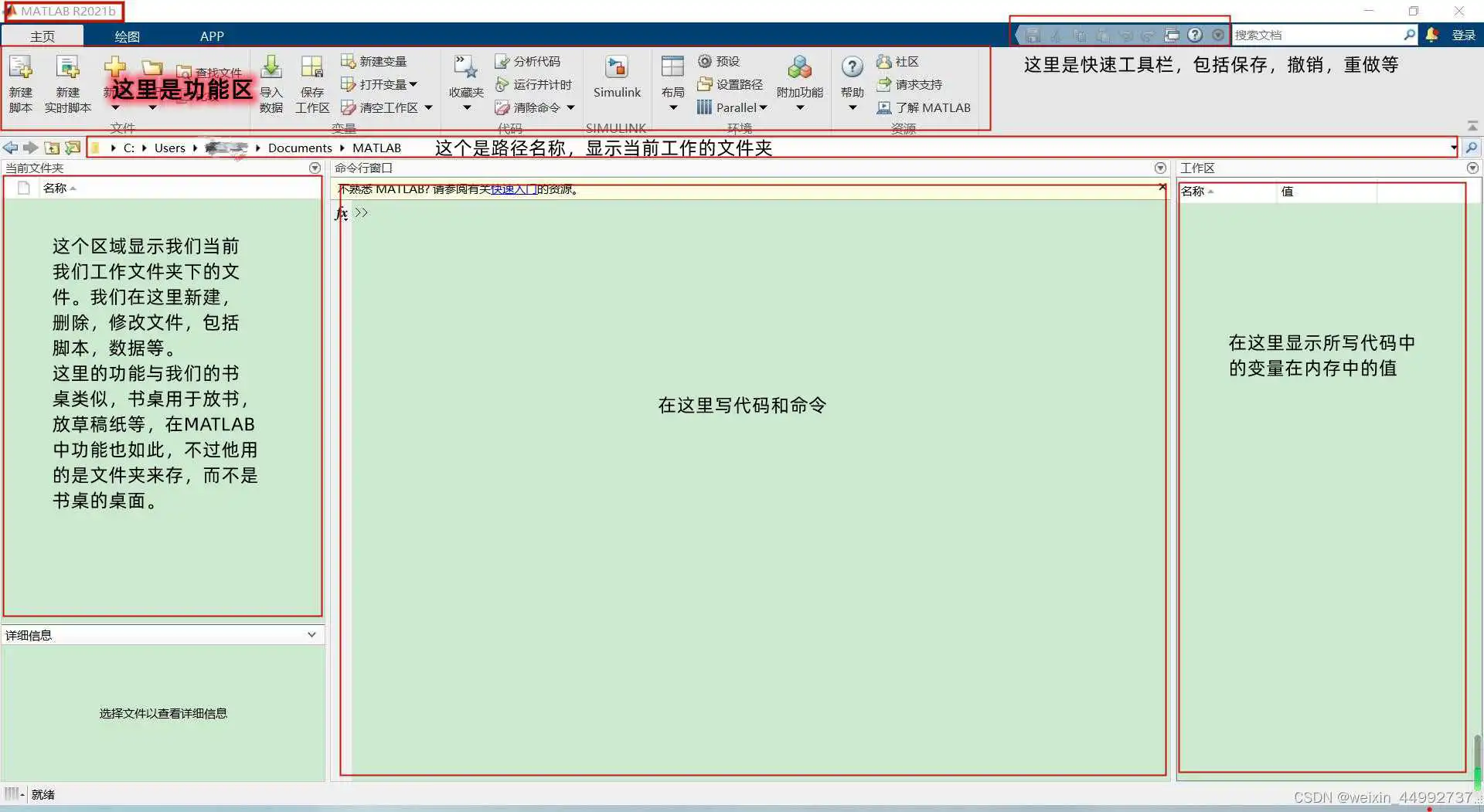Image resolution: width=1484 pixels, height=812 pixels.
Task: Expand the Add-Ons (附加功能) dropdown arrow
Action: point(800,107)
